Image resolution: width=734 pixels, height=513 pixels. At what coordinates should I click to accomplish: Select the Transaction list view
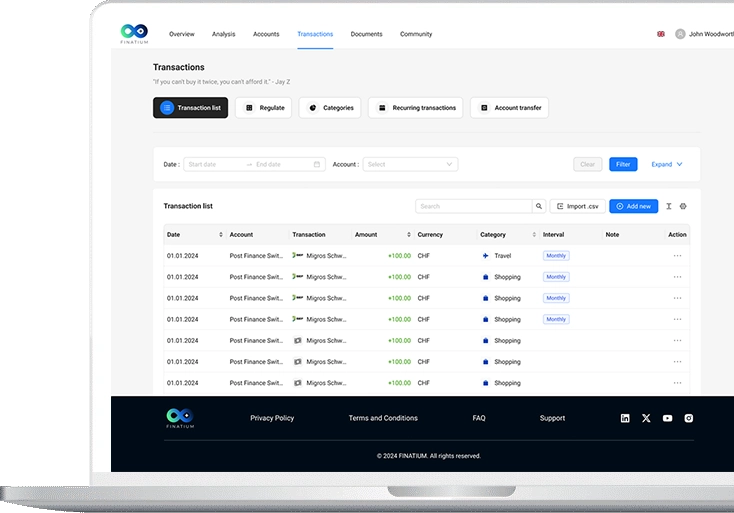coord(191,108)
